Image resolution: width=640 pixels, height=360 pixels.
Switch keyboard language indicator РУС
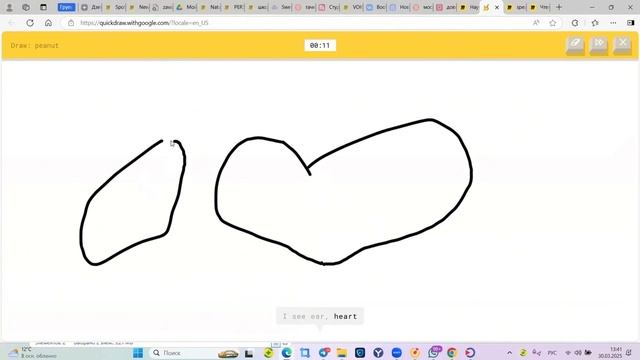click(552, 353)
